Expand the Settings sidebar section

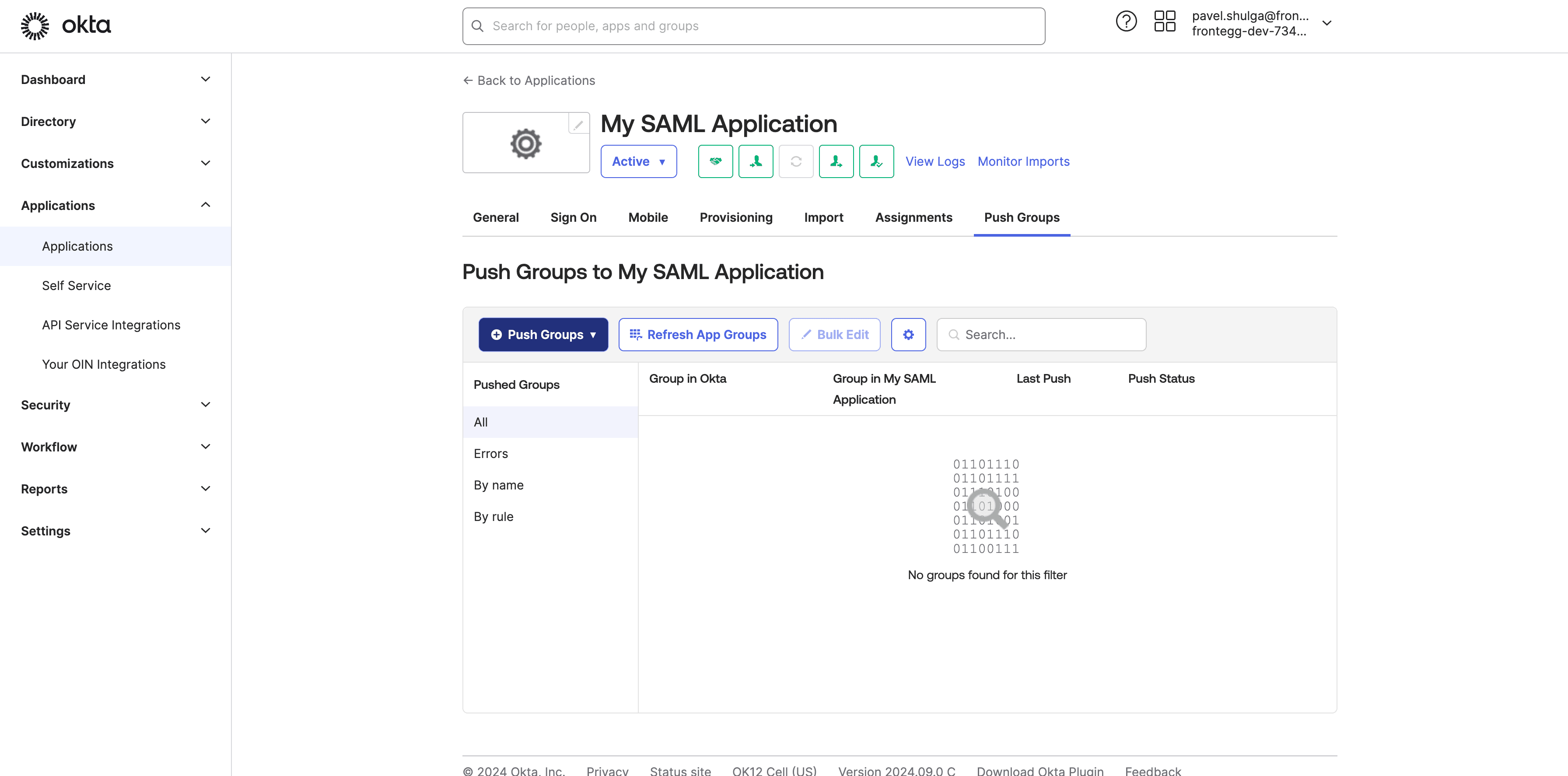point(115,531)
